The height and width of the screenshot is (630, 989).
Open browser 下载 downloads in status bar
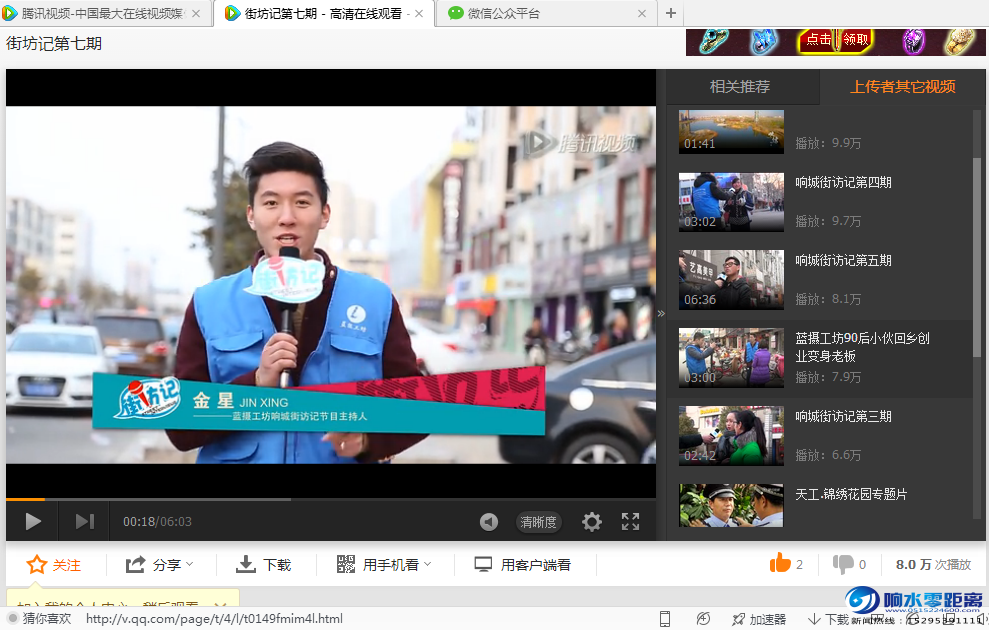click(829, 619)
